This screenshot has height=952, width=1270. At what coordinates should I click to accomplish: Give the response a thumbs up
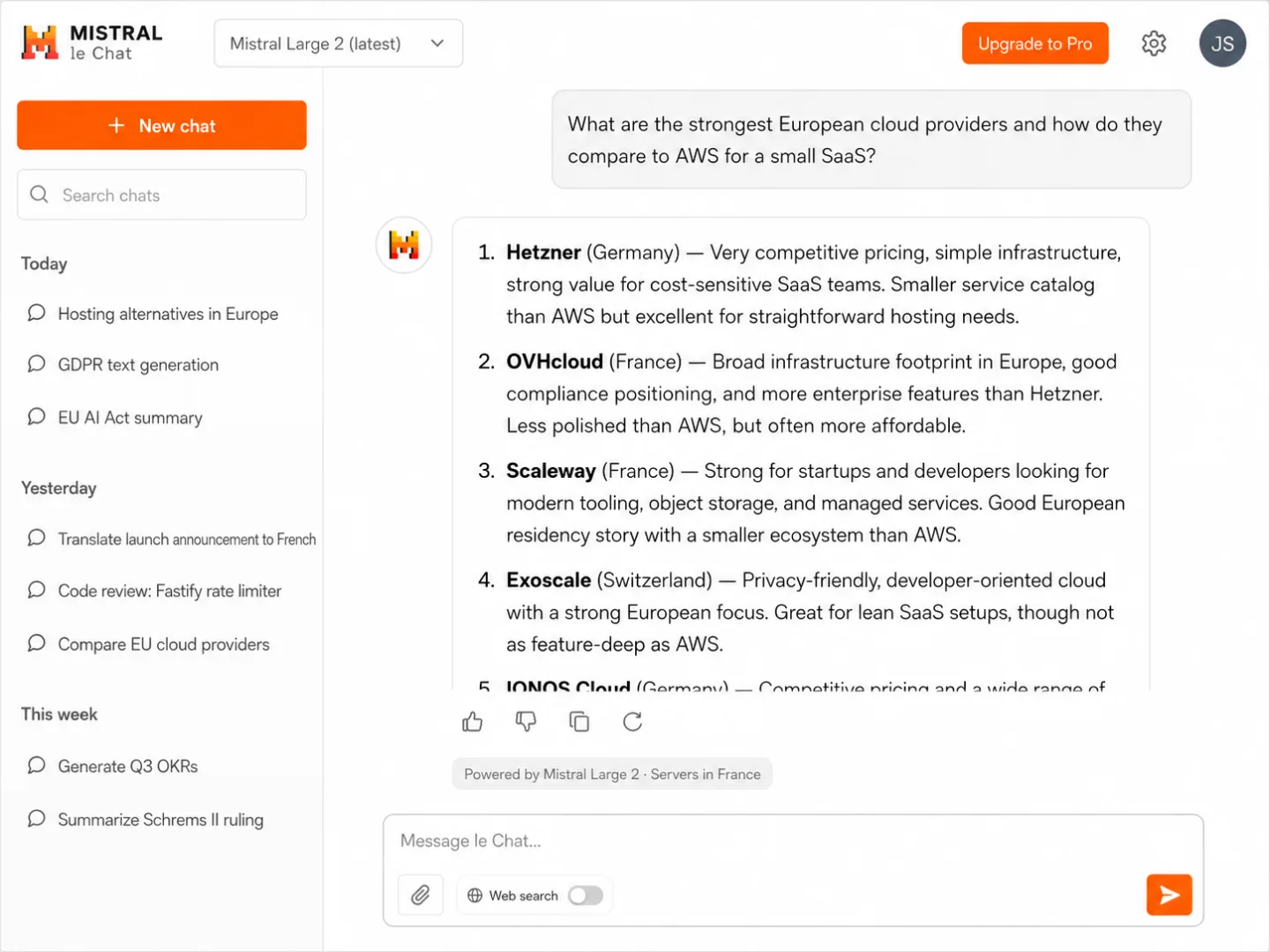tap(473, 722)
